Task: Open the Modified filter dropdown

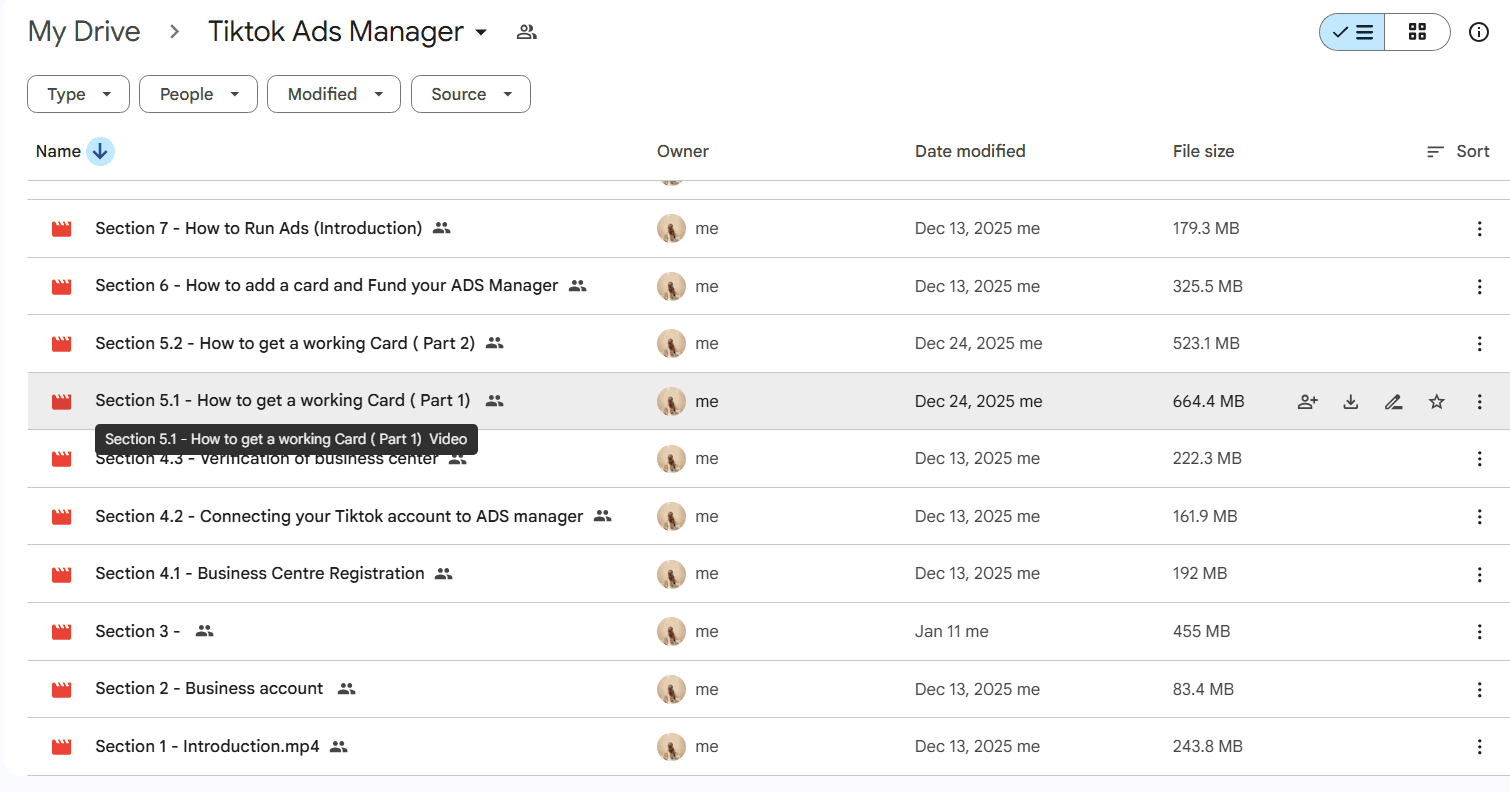Action: coord(333,93)
